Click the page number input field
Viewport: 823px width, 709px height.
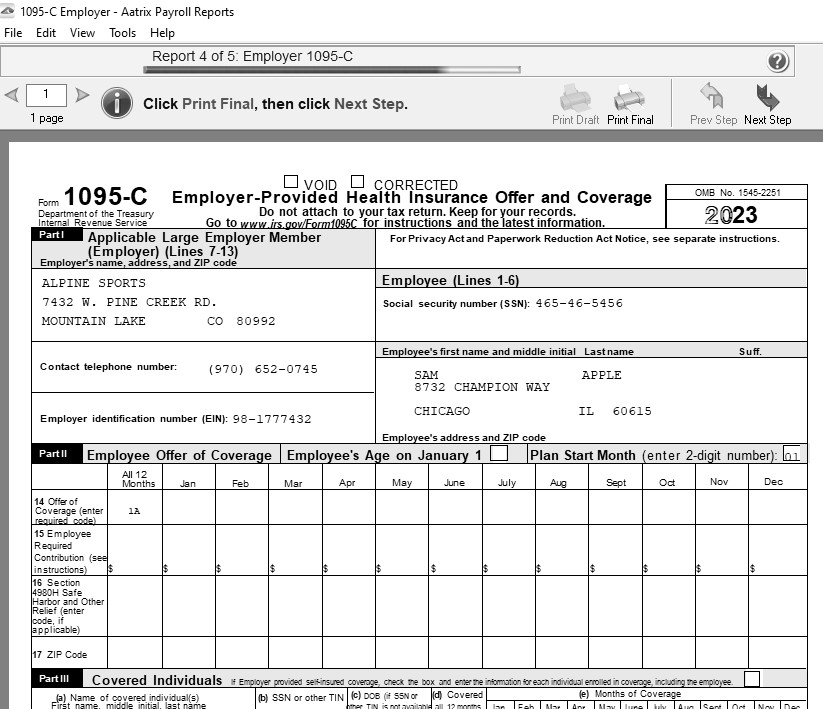[x=46, y=94]
